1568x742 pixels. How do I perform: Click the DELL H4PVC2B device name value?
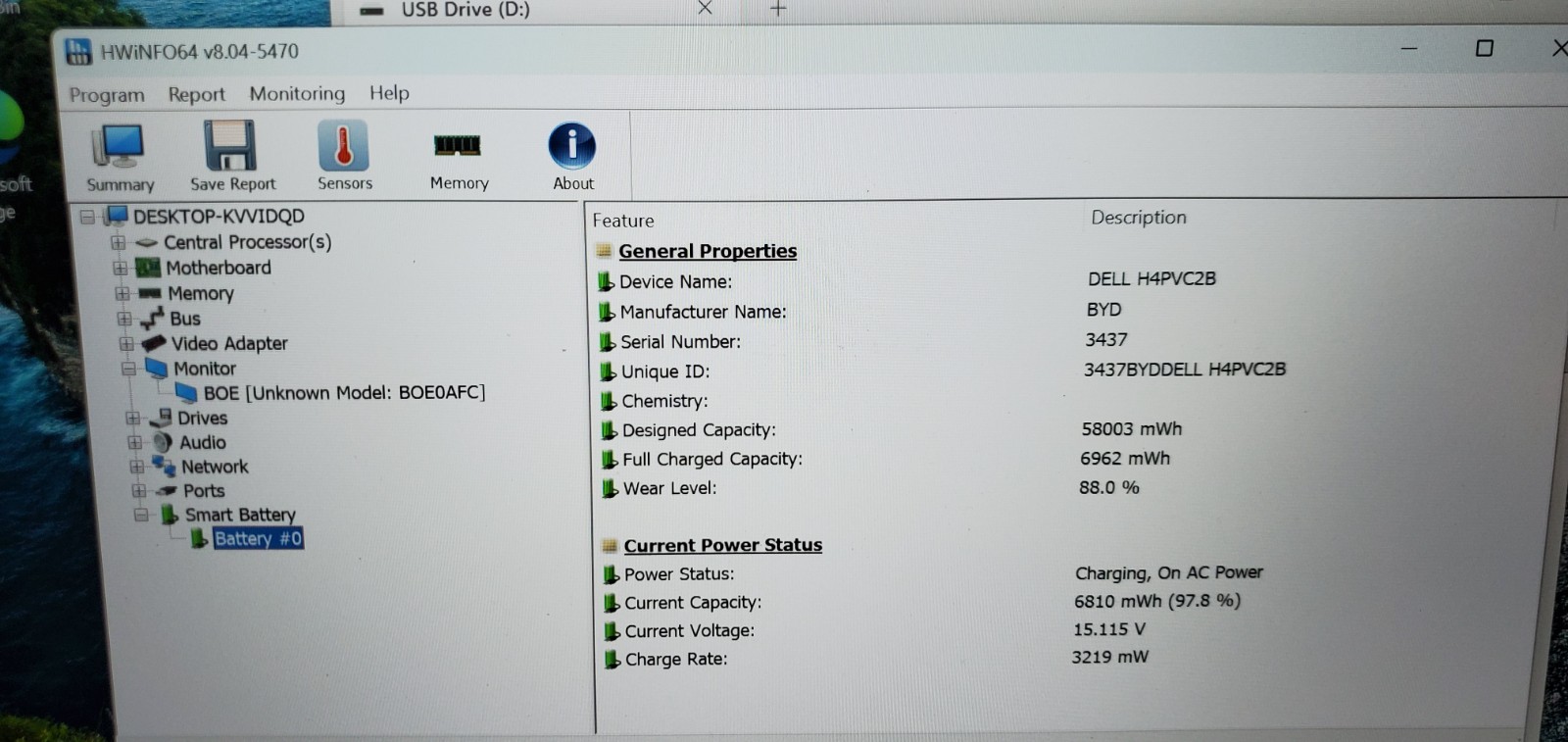coord(1151,279)
